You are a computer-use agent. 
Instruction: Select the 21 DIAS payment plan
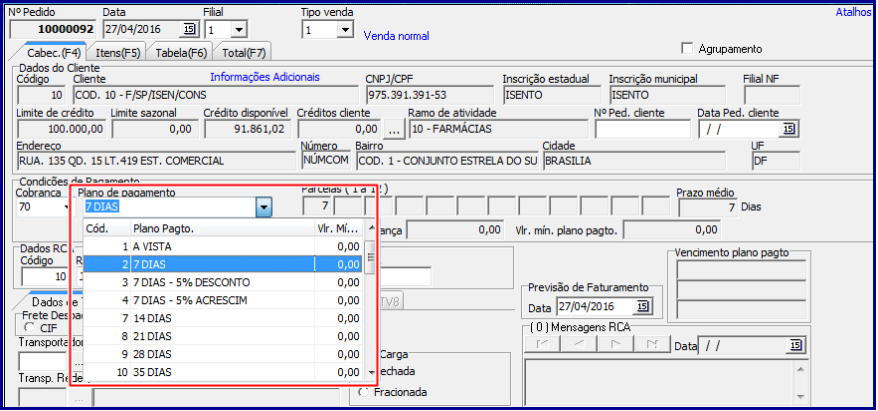[x=223, y=336]
